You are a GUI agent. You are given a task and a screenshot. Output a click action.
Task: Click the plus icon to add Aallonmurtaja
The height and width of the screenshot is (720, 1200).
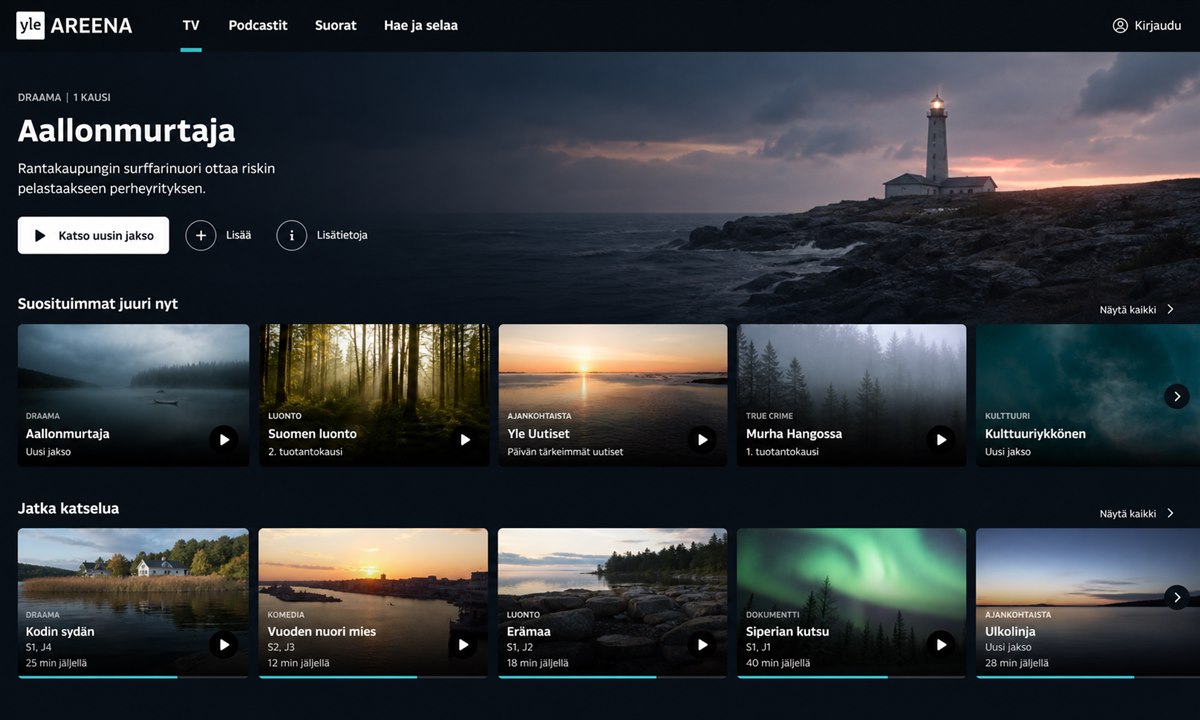click(201, 236)
